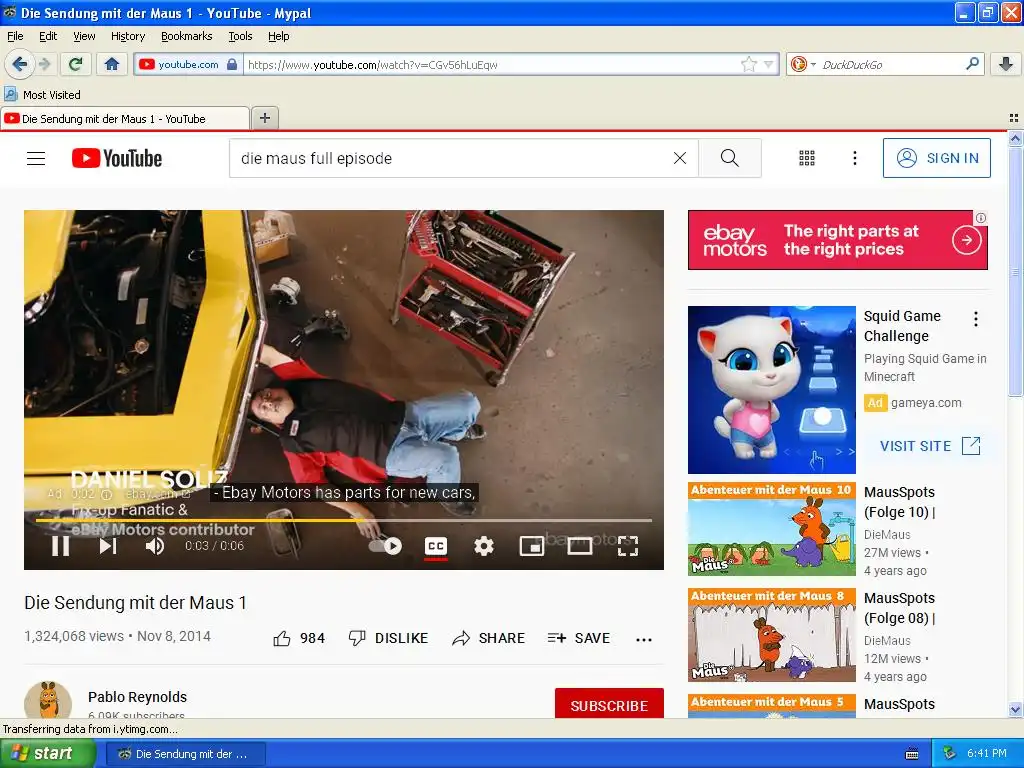Click the page scrollbar down arrow
The width and height of the screenshot is (1024, 768).
1015,709
